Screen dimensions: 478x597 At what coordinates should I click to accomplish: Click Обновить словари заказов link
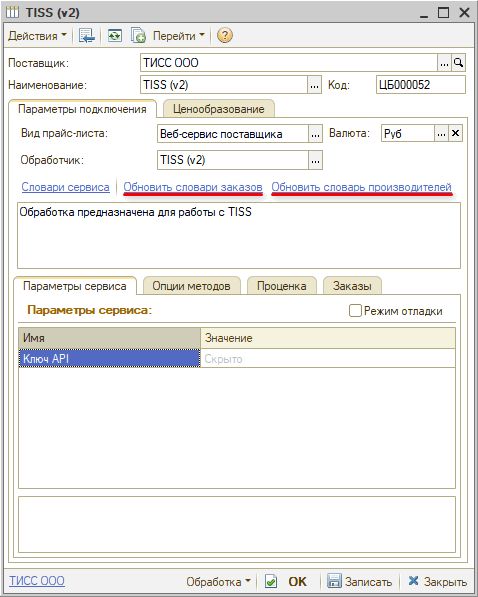point(193,187)
